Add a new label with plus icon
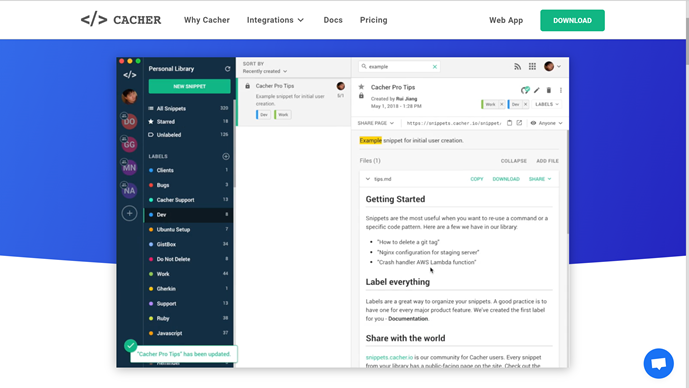This screenshot has height=388, width=689. (x=226, y=156)
